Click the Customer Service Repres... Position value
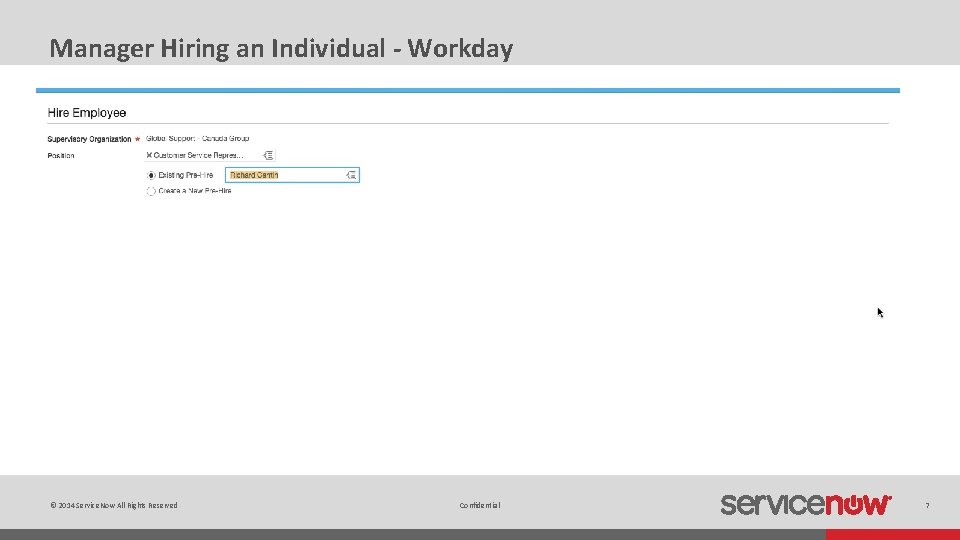960x540 pixels. (198, 156)
